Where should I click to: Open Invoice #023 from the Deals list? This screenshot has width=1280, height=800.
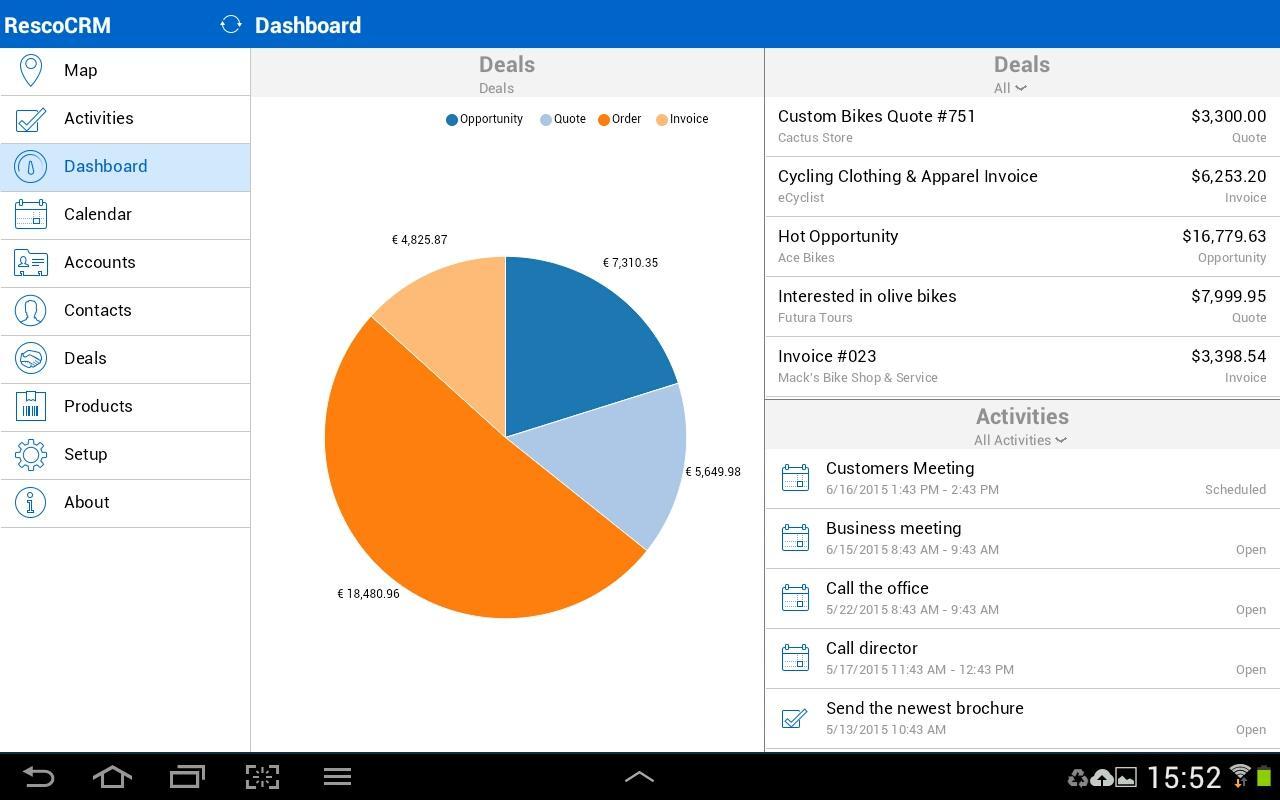coord(1020,366)
